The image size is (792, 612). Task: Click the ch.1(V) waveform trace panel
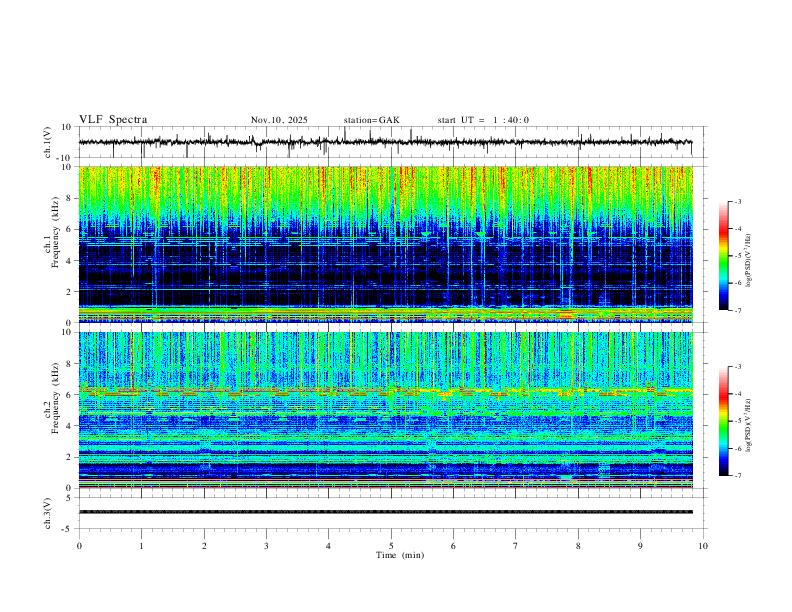pyautogui.click(x=392, y=142)
